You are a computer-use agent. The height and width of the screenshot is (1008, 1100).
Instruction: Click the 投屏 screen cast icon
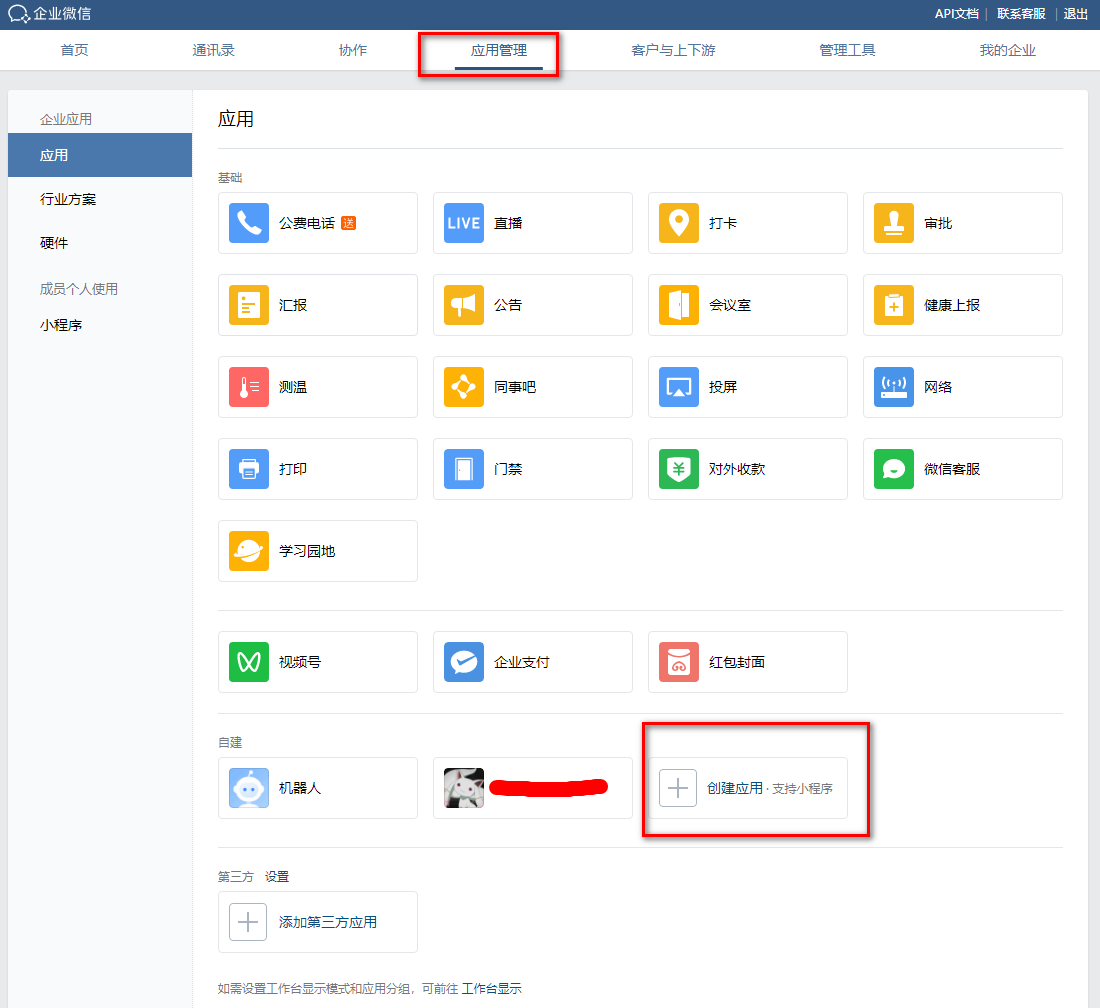tap(679, 387)
